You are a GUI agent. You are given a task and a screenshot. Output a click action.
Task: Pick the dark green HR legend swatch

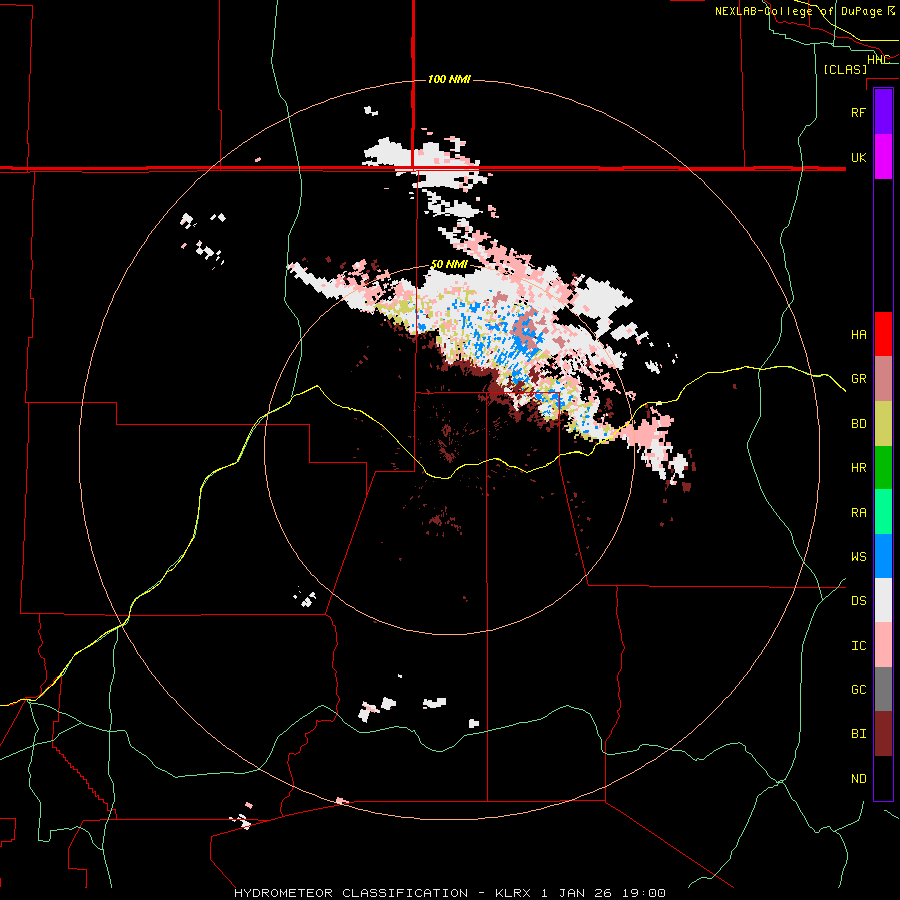point(883,468)
